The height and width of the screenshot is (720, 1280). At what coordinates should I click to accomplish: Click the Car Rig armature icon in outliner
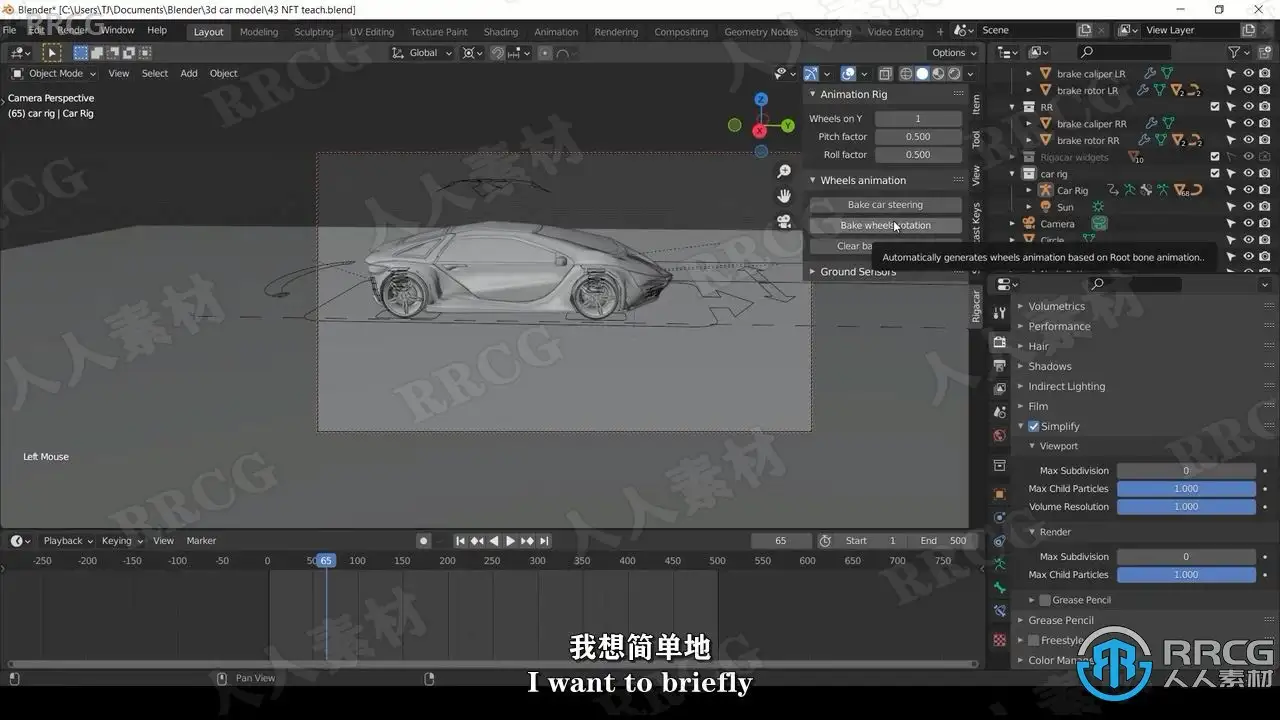1046,190
